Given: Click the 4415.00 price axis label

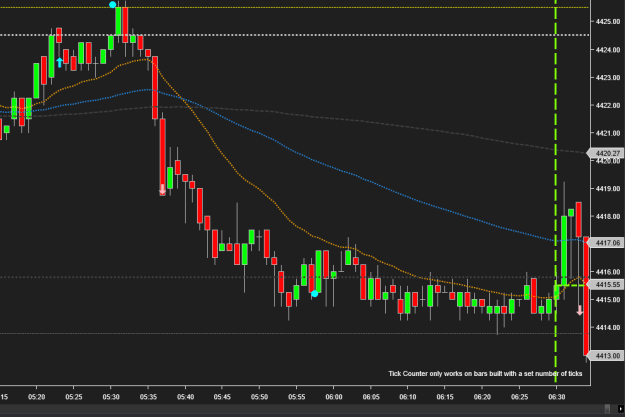Looking at the screenshot, I should (x=608, y=299).
